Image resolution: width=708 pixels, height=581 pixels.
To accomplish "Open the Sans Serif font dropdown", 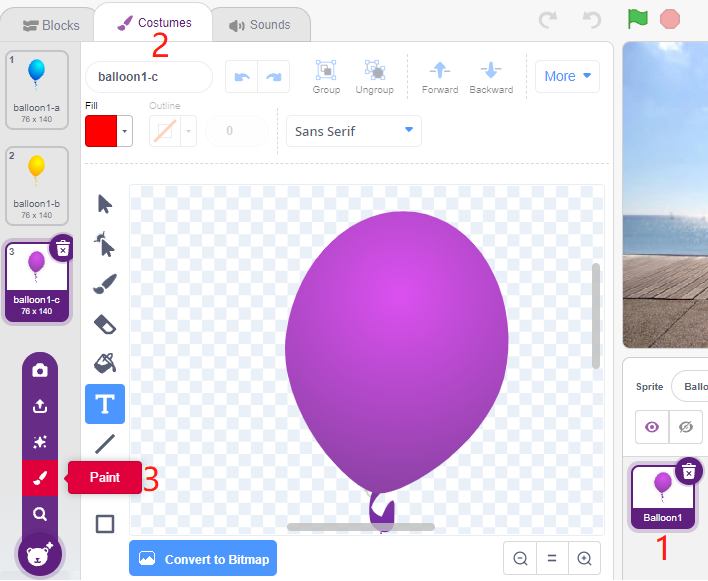I will coord(354,131).
